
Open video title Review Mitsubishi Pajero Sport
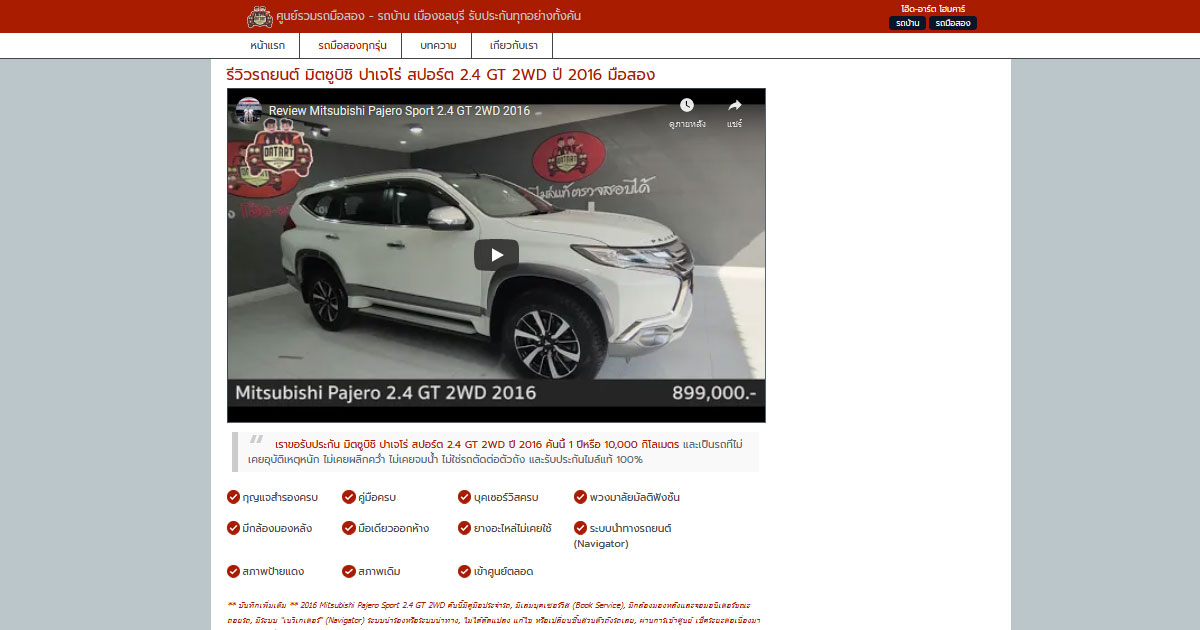[399, 111]
